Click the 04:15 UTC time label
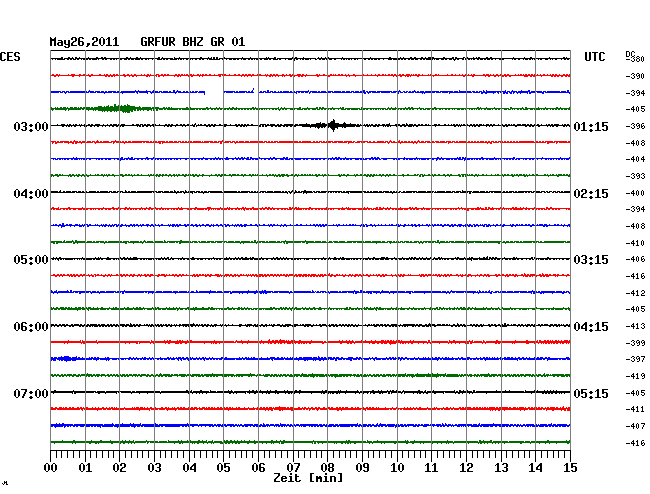The height and width of the screenshot is (494, 650). (x=591, y=327)
